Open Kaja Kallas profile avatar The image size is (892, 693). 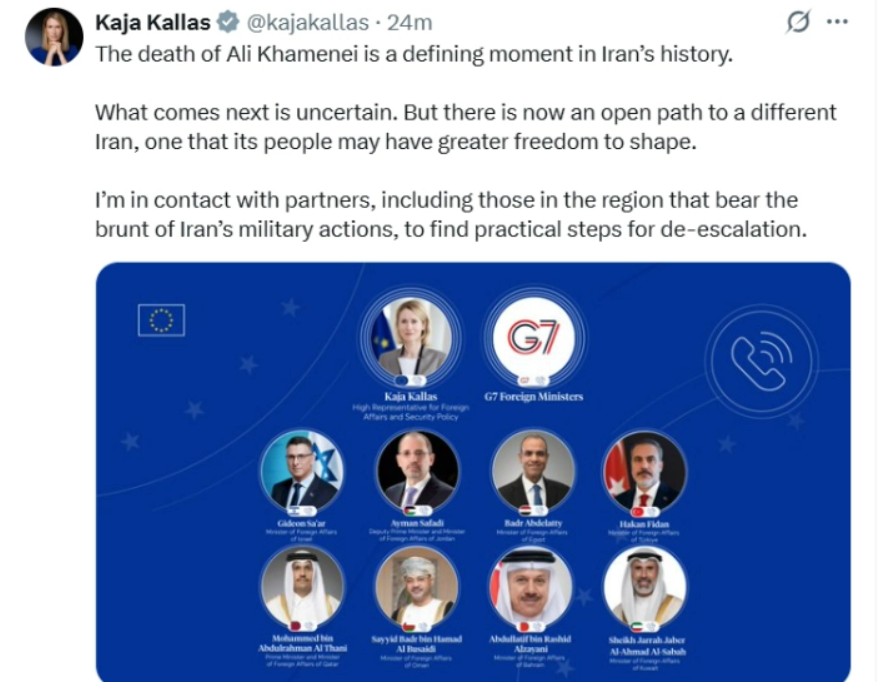click(54, 39)
